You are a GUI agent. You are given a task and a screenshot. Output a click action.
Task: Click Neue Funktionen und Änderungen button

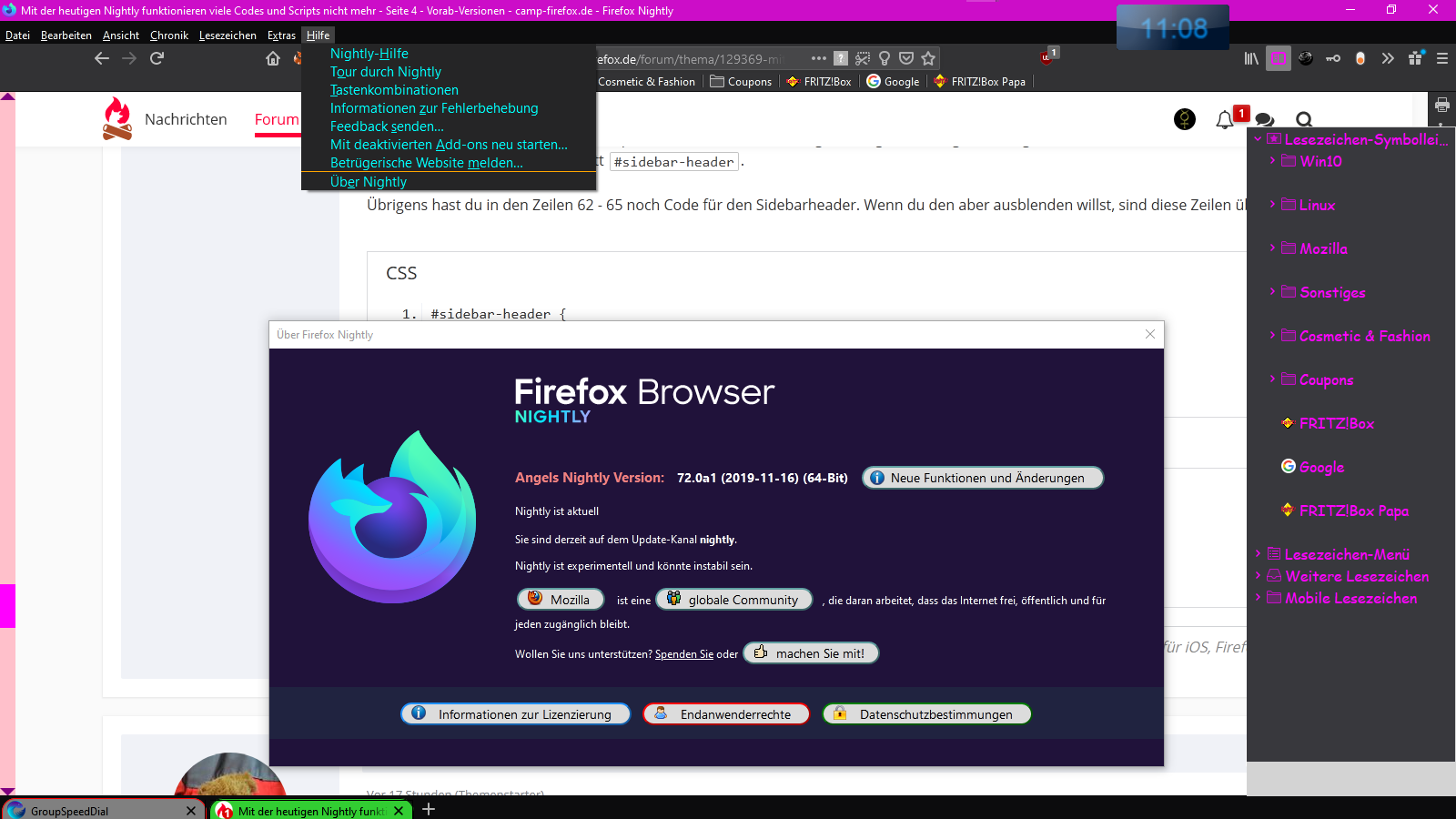[x=983, y=478]
